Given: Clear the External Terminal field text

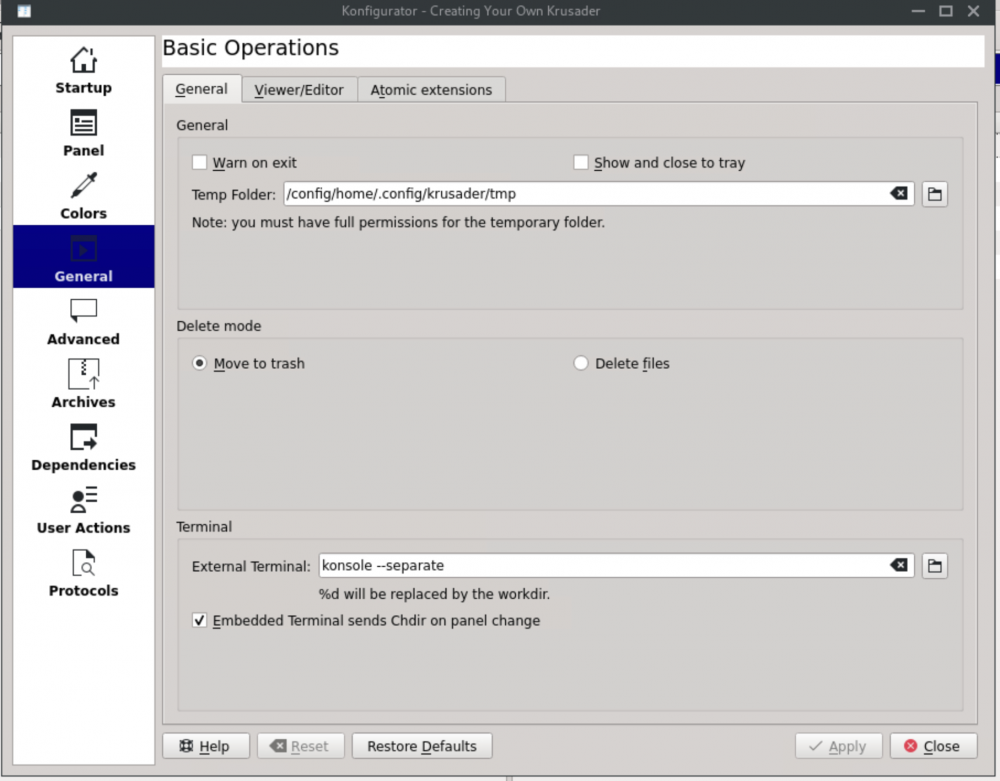Looking at the screenshot, I should (x=899, y=565).
